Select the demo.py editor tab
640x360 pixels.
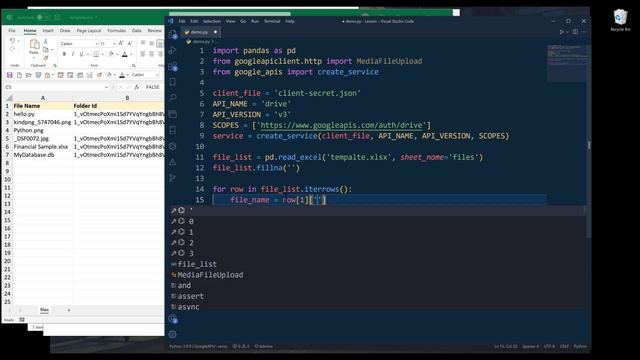[200, 32]
